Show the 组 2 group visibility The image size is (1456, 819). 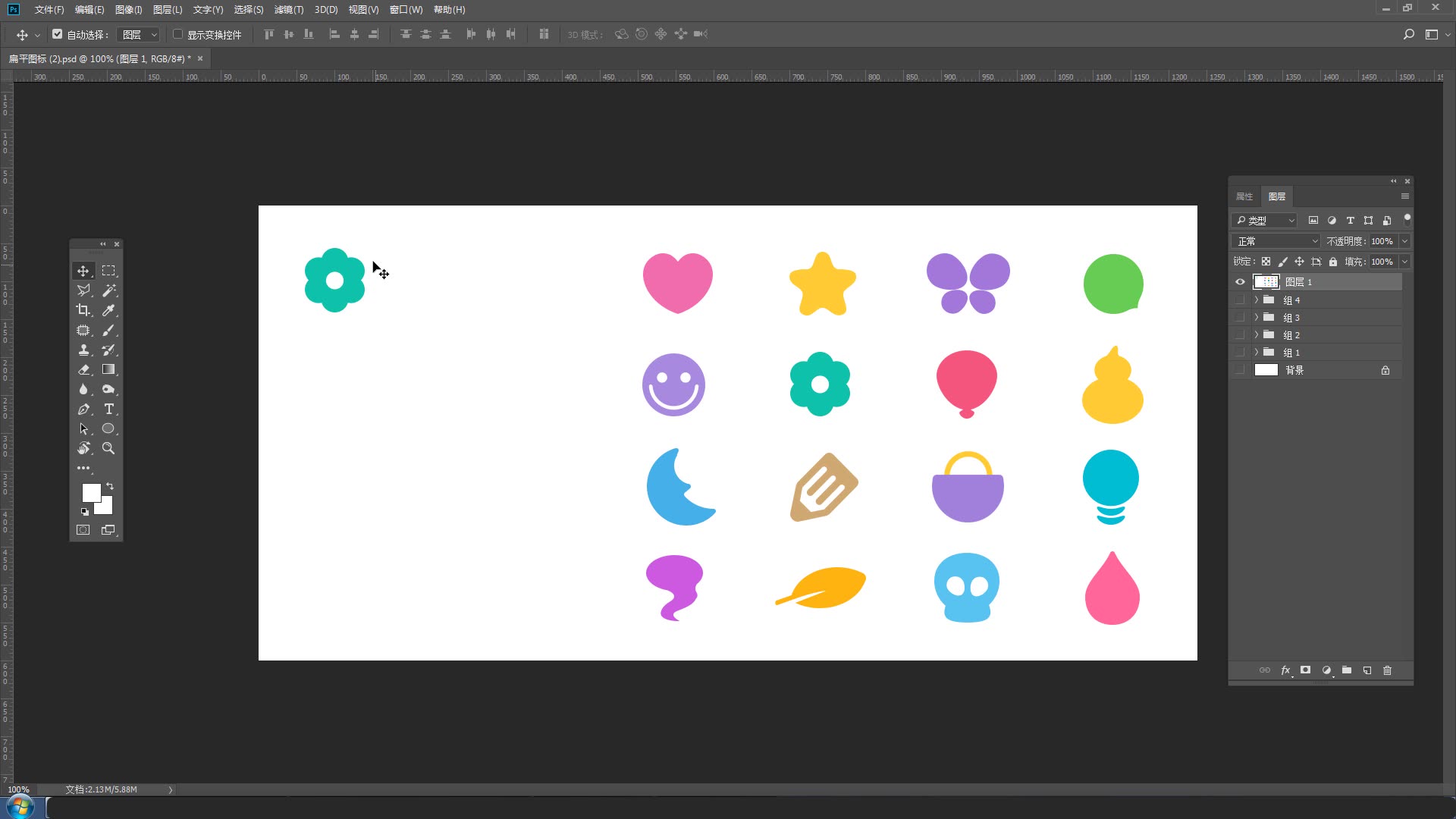(1240, 335)
